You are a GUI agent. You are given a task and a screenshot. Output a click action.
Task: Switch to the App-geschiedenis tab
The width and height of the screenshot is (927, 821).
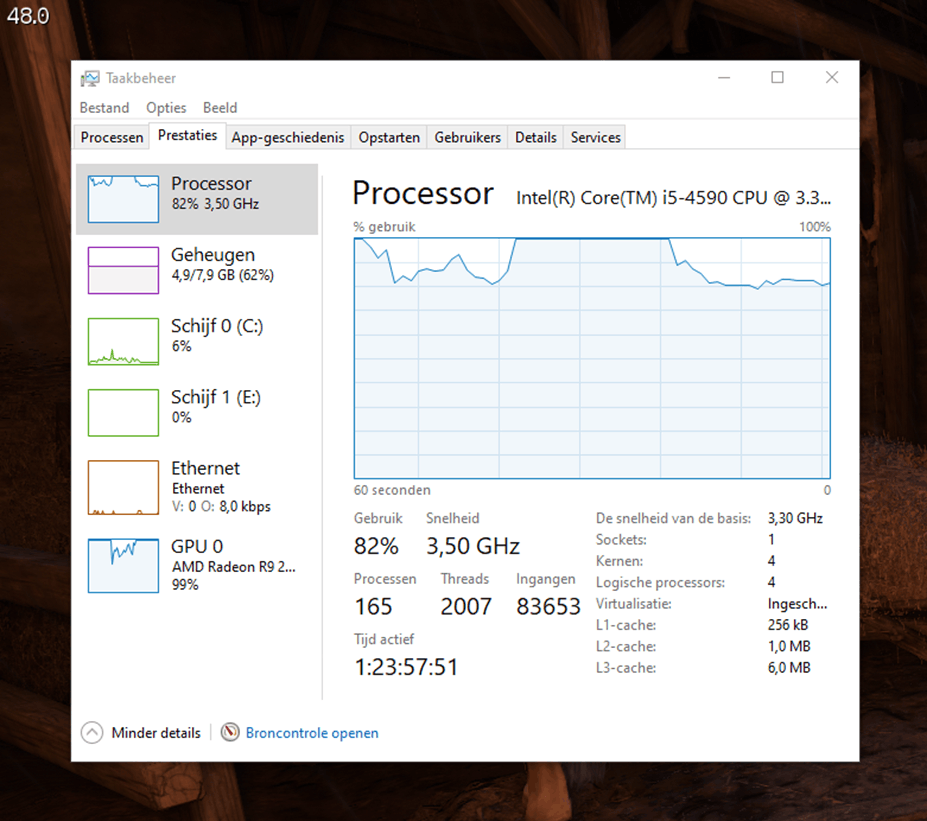[x=288, y=138]
